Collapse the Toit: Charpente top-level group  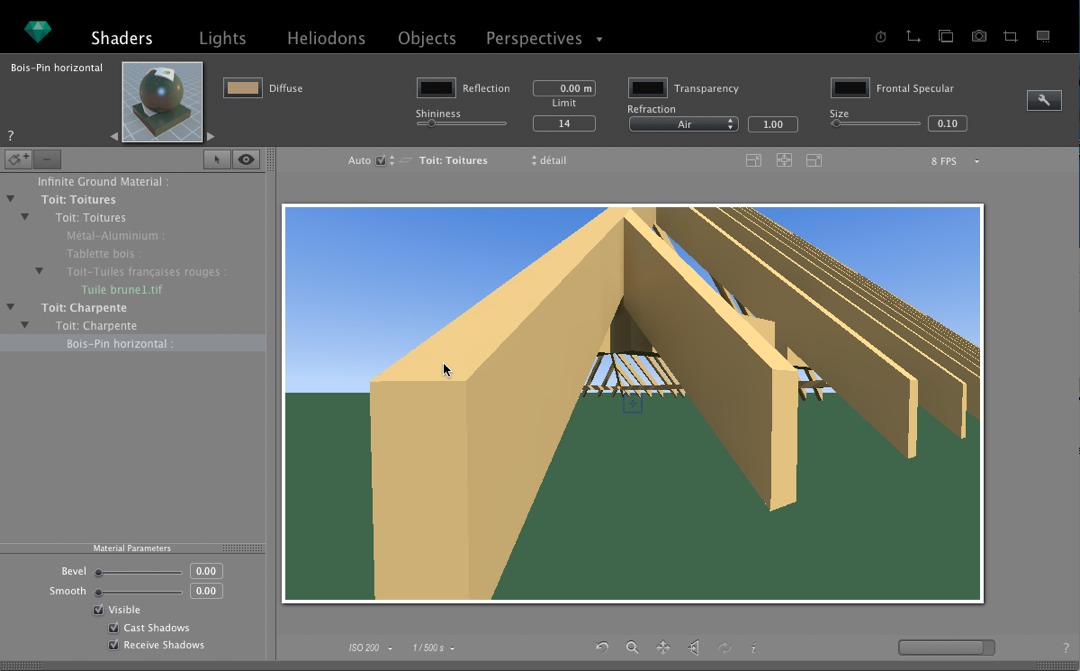(x=11, y=308)
